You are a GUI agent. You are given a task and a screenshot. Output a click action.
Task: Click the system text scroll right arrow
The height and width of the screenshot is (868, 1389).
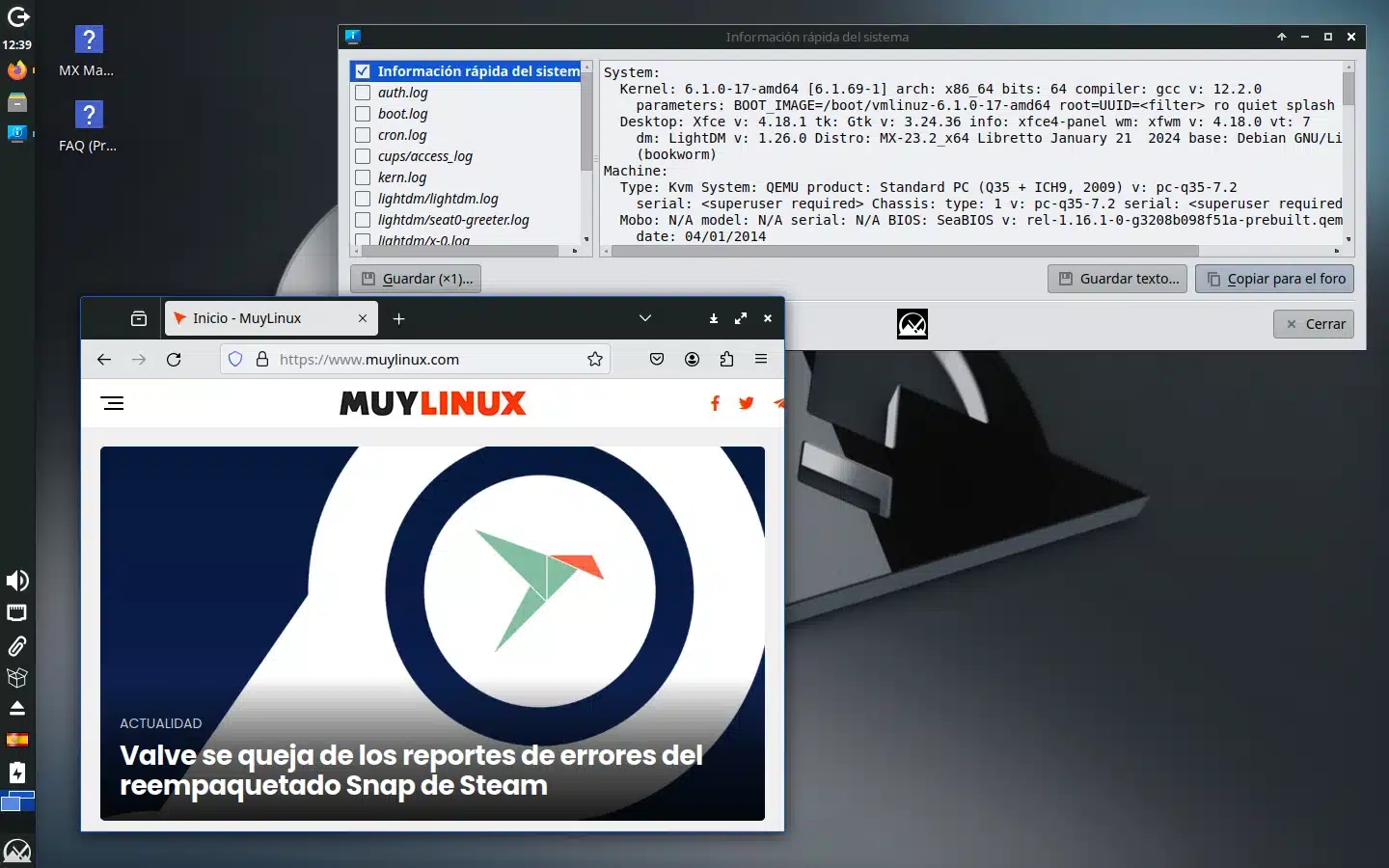pos(1337,251)
